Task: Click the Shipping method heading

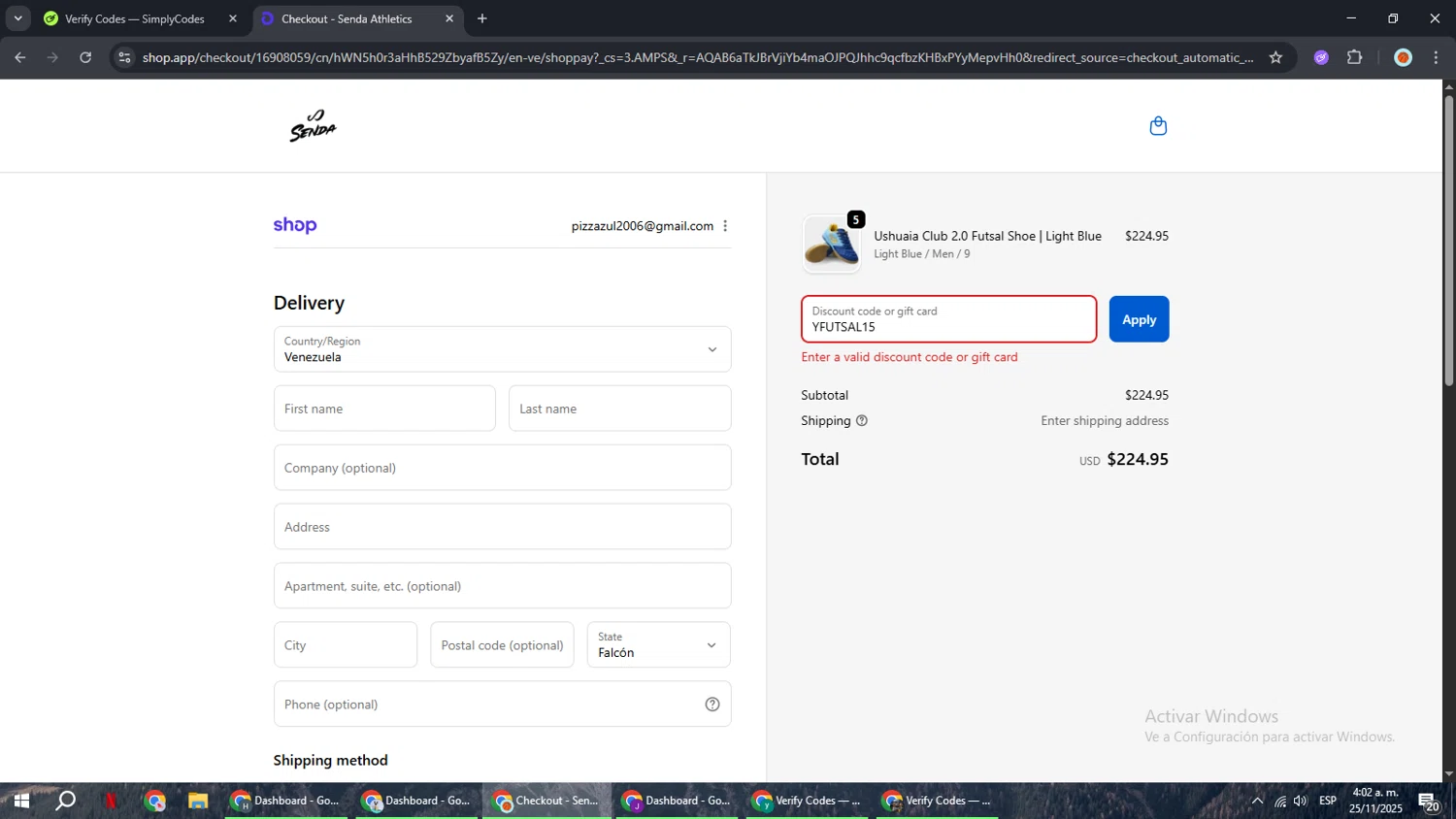Action: tap(330, 760)
